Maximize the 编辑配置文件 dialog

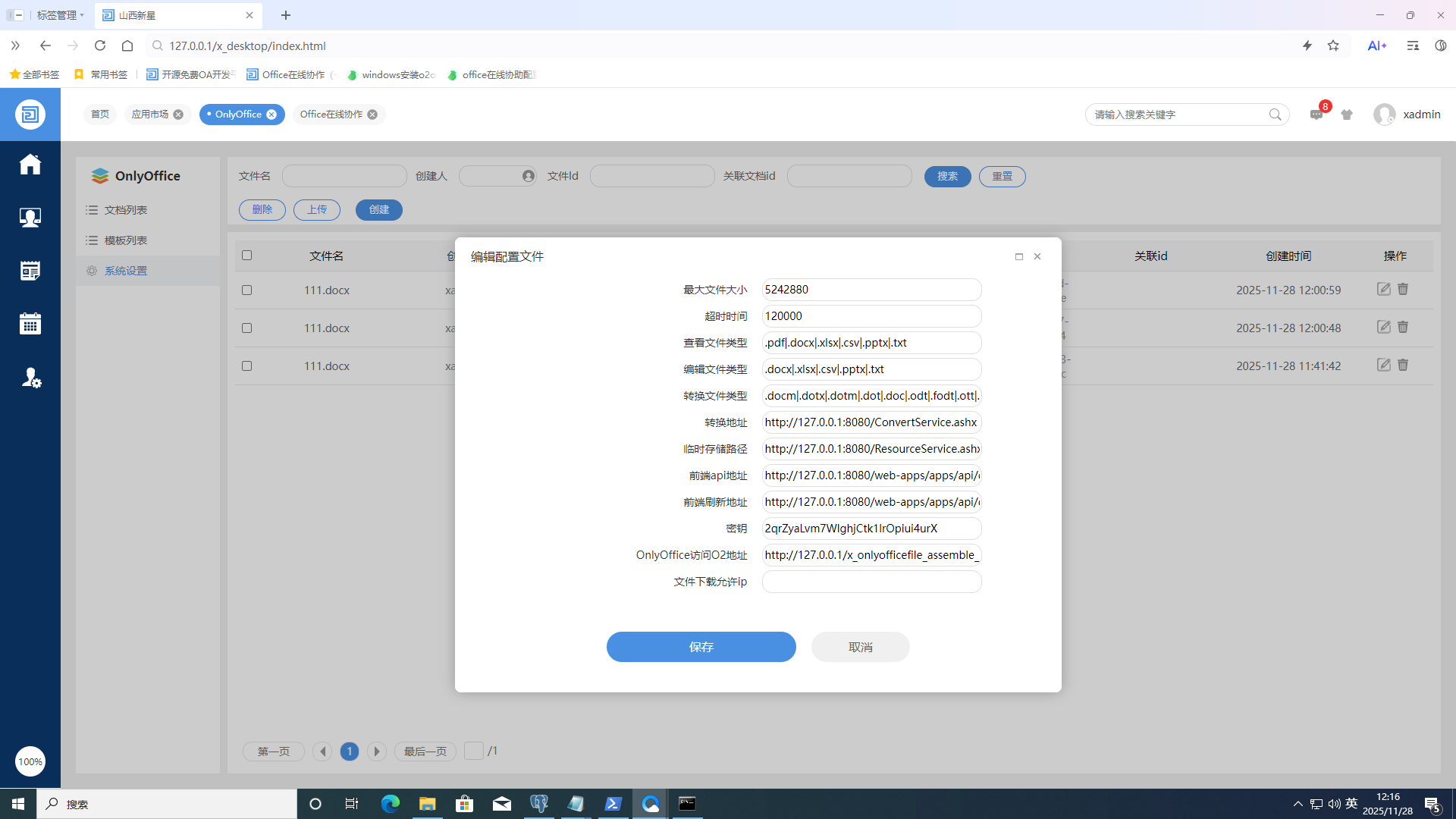click(x=1019, y=256)
